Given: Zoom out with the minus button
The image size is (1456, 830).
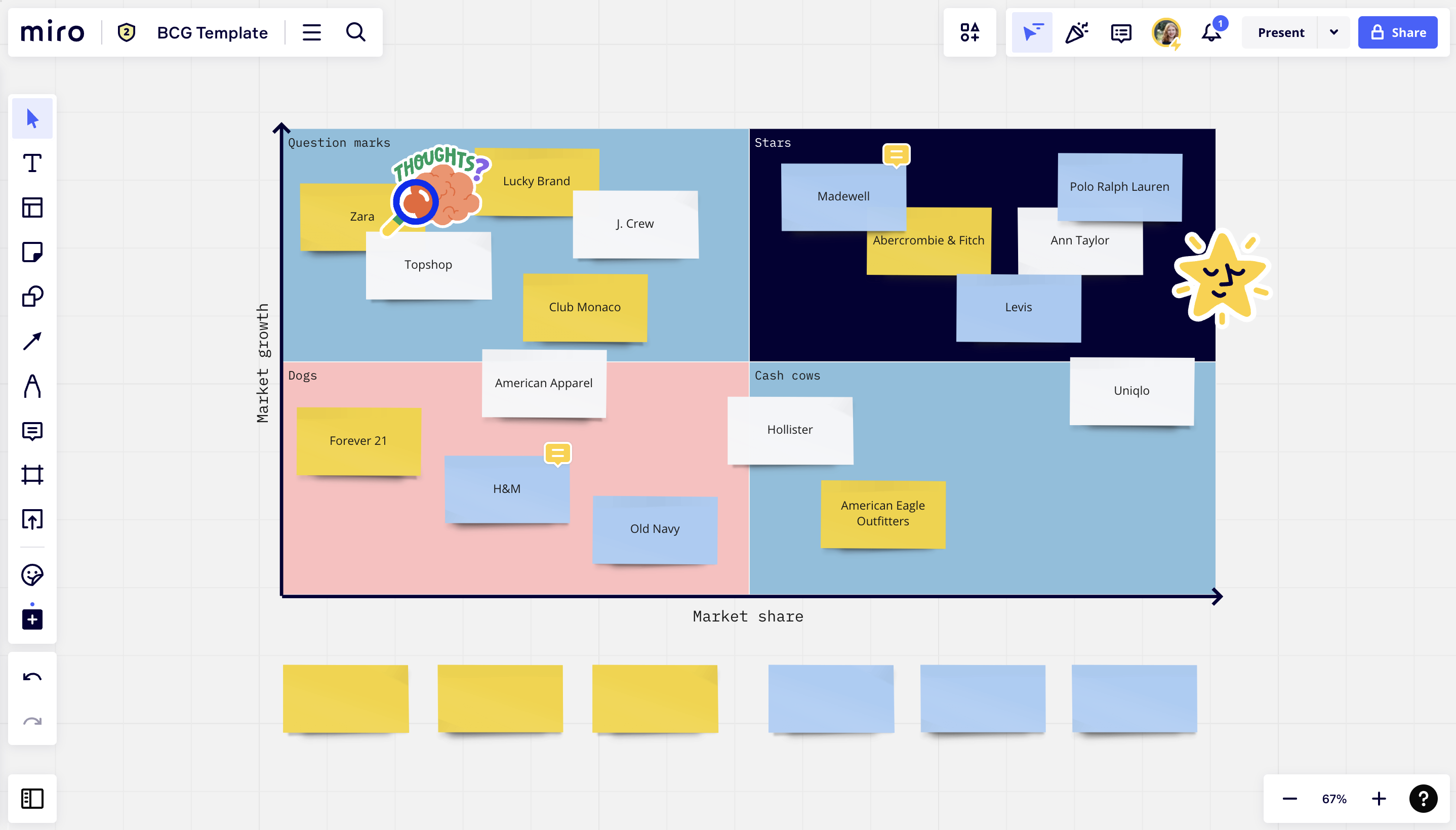Looking at the screenshot, I should [x=1289, y=799].
